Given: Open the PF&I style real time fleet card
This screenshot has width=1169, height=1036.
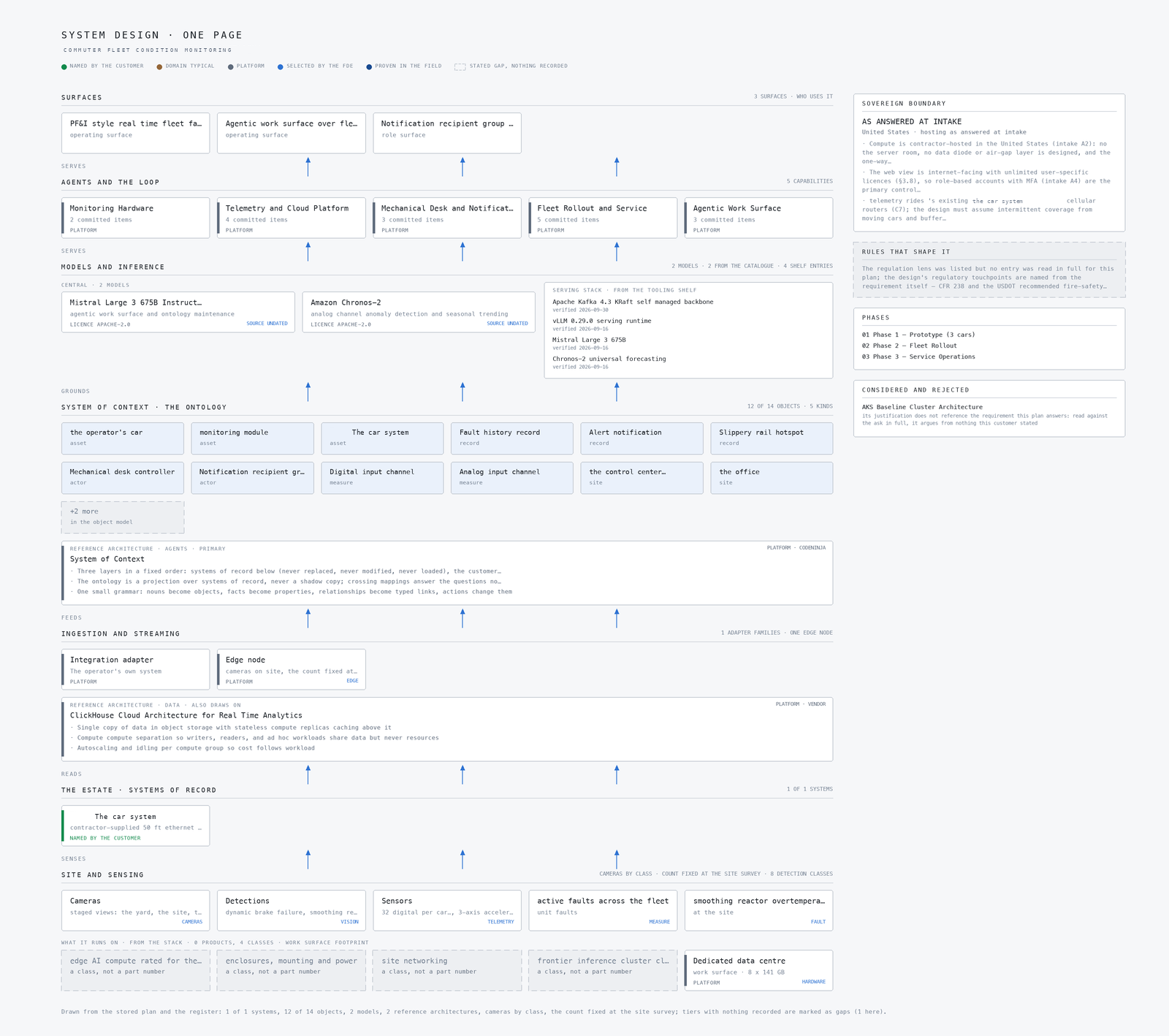Looking at the screenshot, I should pos(135,133).
